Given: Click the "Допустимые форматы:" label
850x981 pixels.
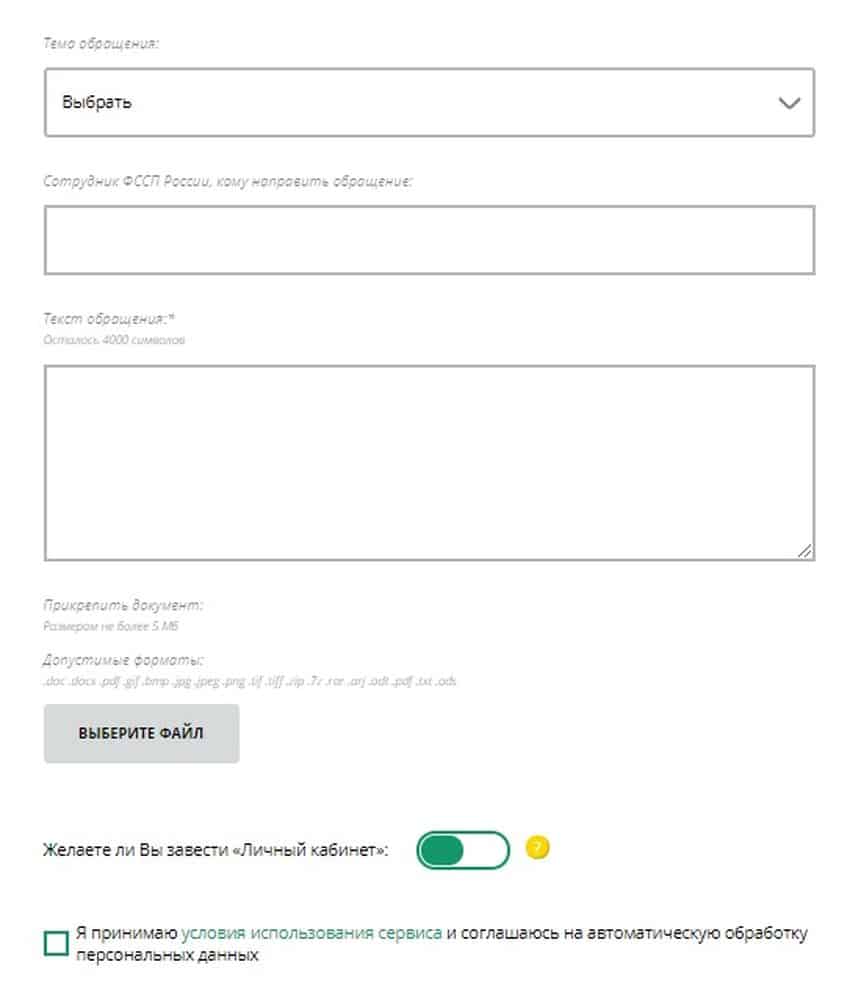Looking at the screenshot, I should click(x=123, y=660).
